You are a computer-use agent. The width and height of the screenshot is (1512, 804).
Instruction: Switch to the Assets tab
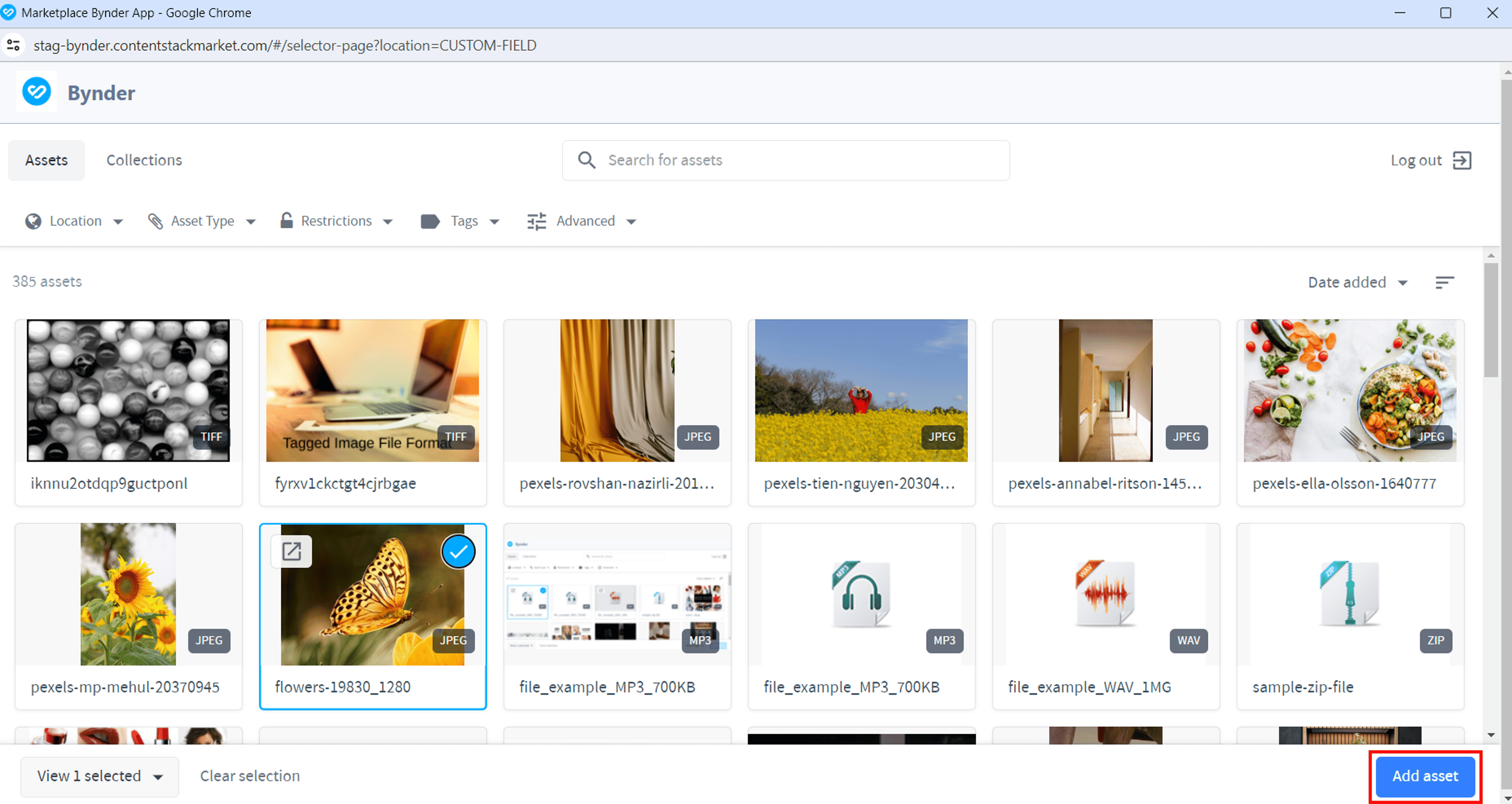(x=46, y=160)
